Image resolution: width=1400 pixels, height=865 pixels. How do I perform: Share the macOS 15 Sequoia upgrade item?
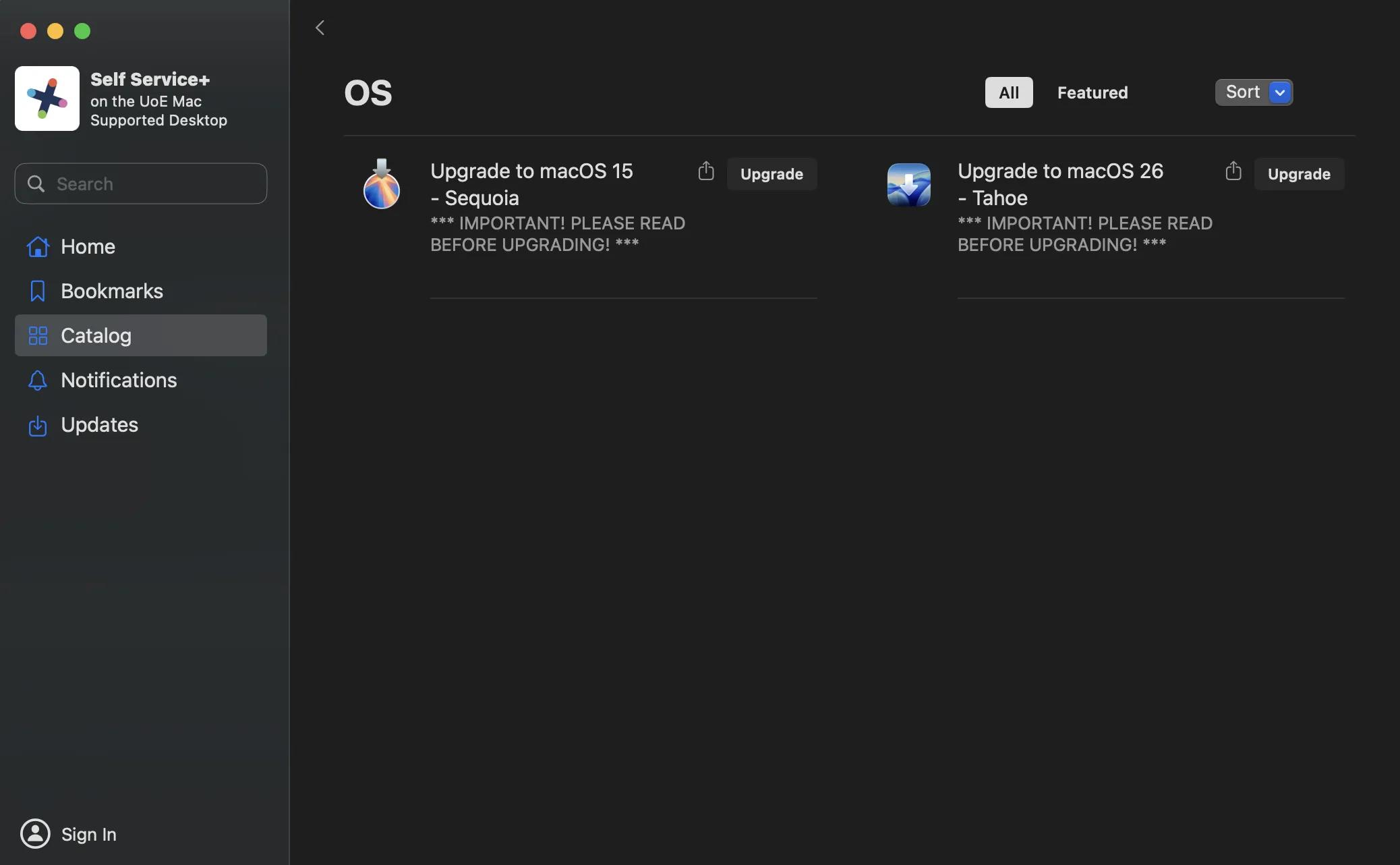[x=706, y=171]
